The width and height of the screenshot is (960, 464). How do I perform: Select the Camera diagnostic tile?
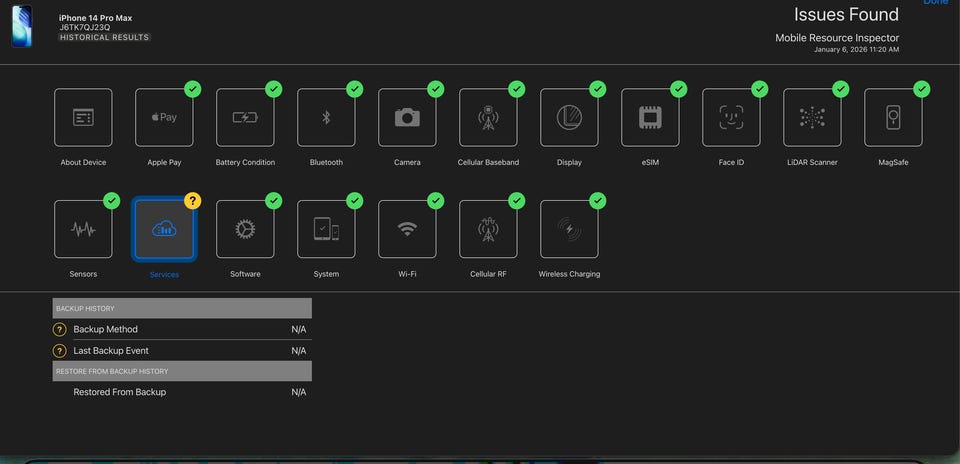tap(407, 118)
